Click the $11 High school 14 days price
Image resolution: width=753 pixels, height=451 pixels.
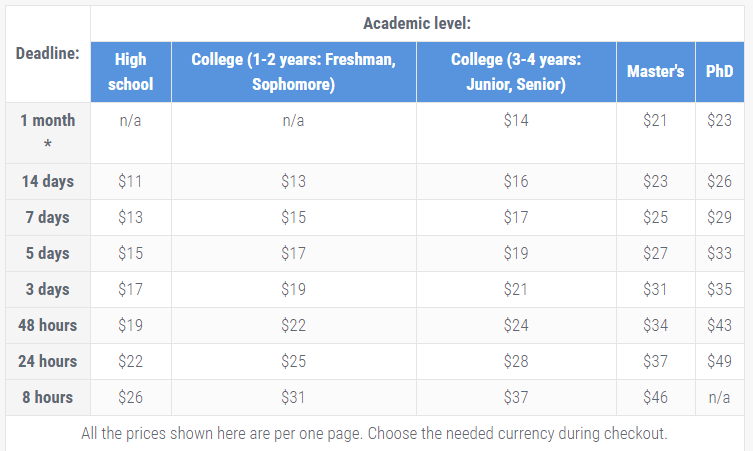pyautogui.click(x=131, y=182)
